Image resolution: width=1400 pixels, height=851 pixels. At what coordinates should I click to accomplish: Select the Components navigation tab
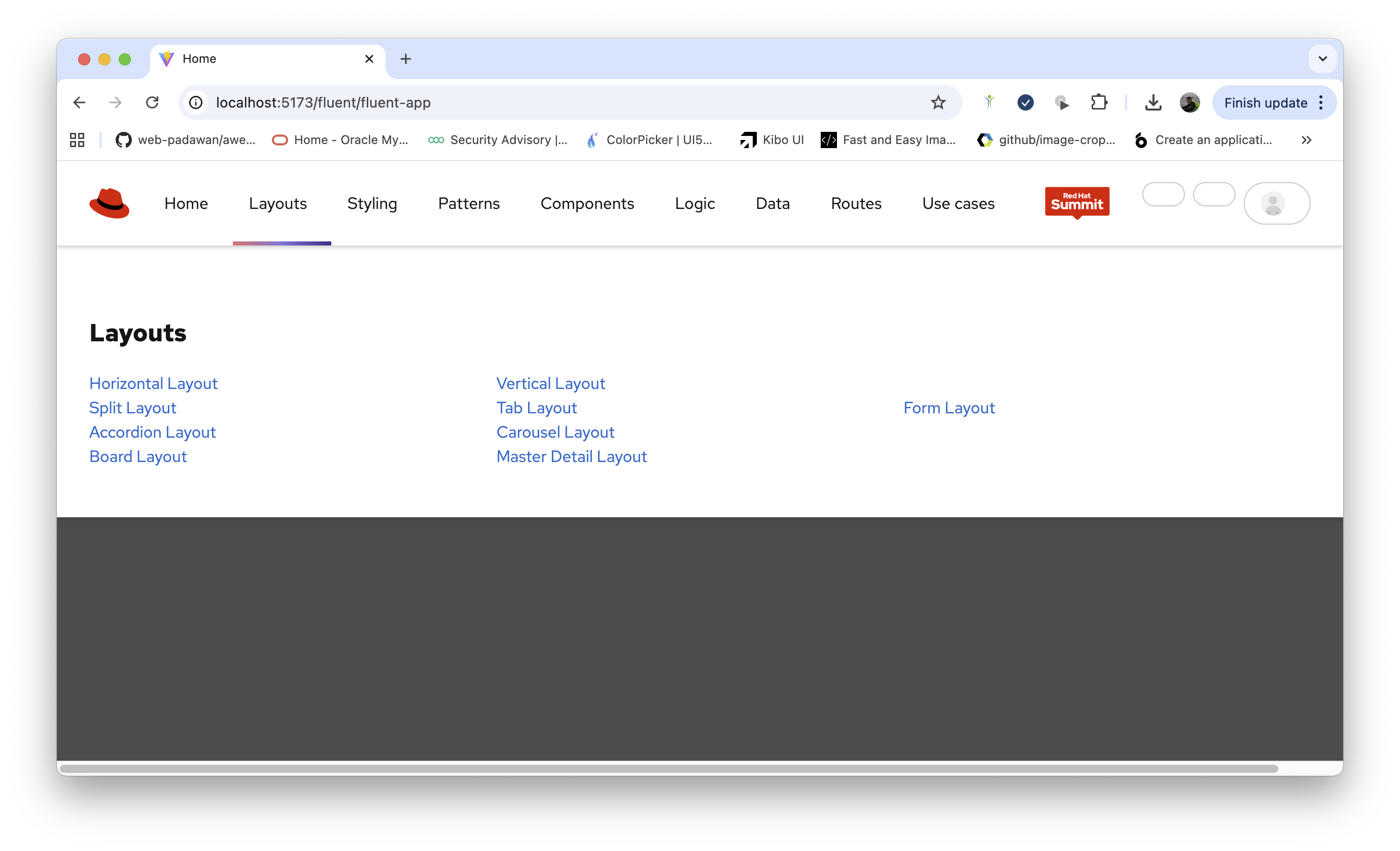pos(587,203)
